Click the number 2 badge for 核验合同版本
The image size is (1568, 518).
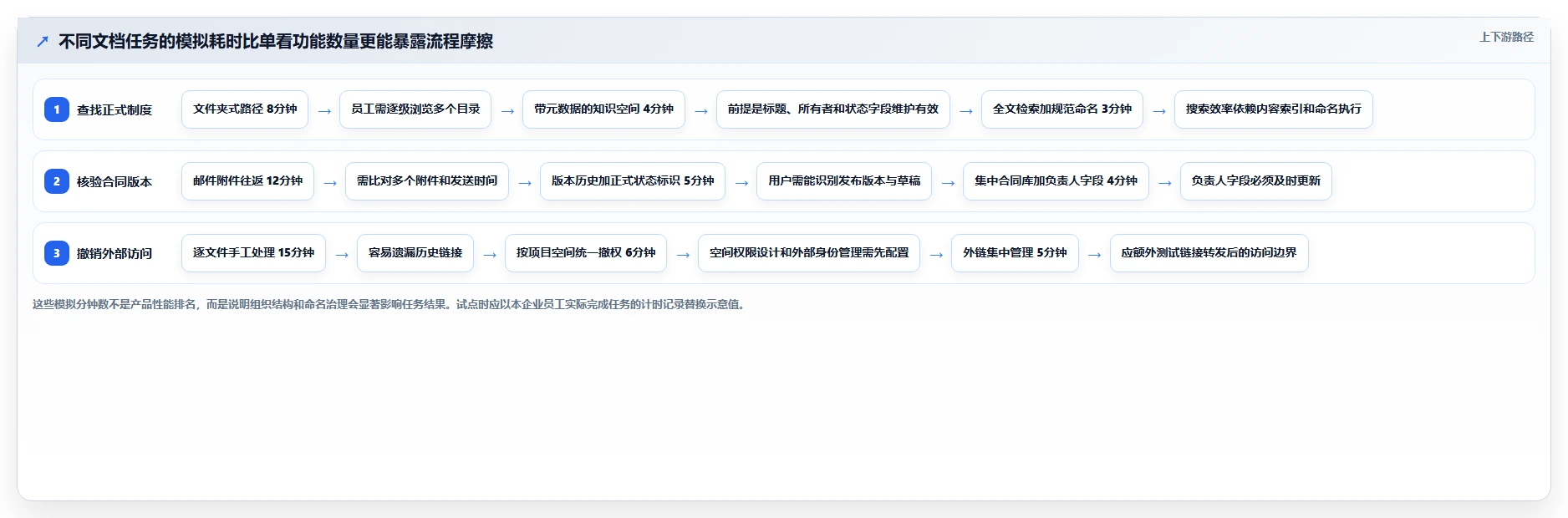point(57,181)
